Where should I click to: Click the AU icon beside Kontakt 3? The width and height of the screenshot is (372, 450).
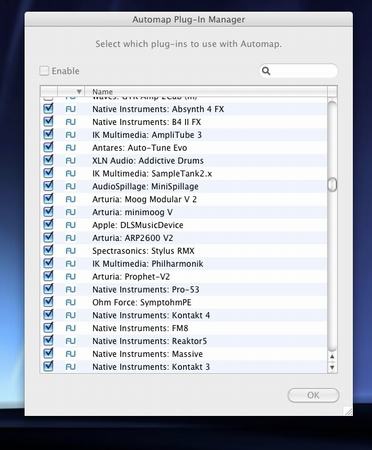(71, 367)
